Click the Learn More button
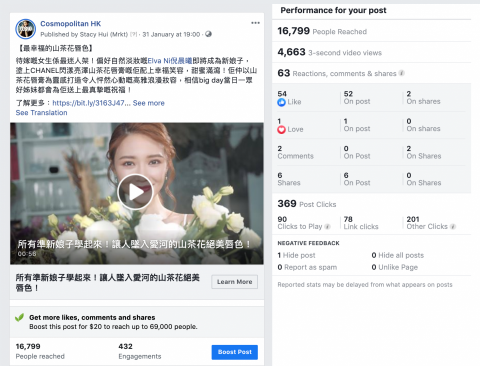 point(235,282)
